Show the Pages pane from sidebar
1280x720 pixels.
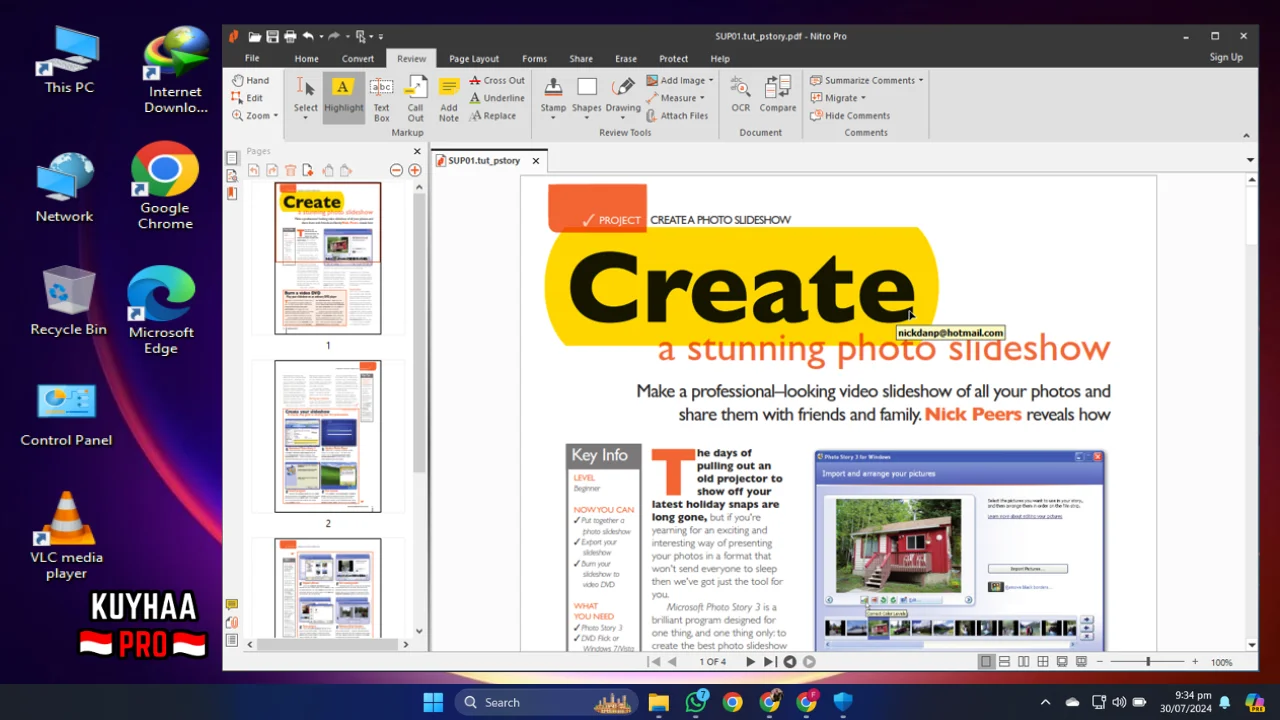click(x=232, y=158)
